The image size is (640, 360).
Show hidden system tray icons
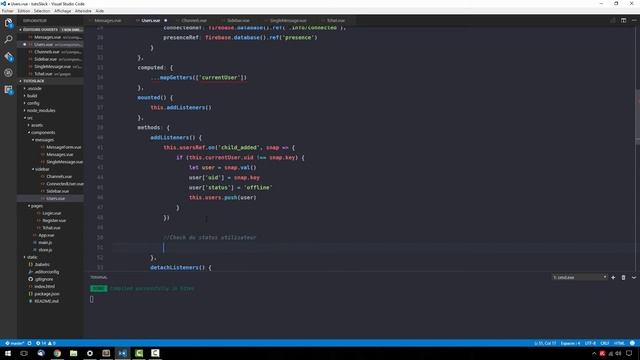coord(594,353)
